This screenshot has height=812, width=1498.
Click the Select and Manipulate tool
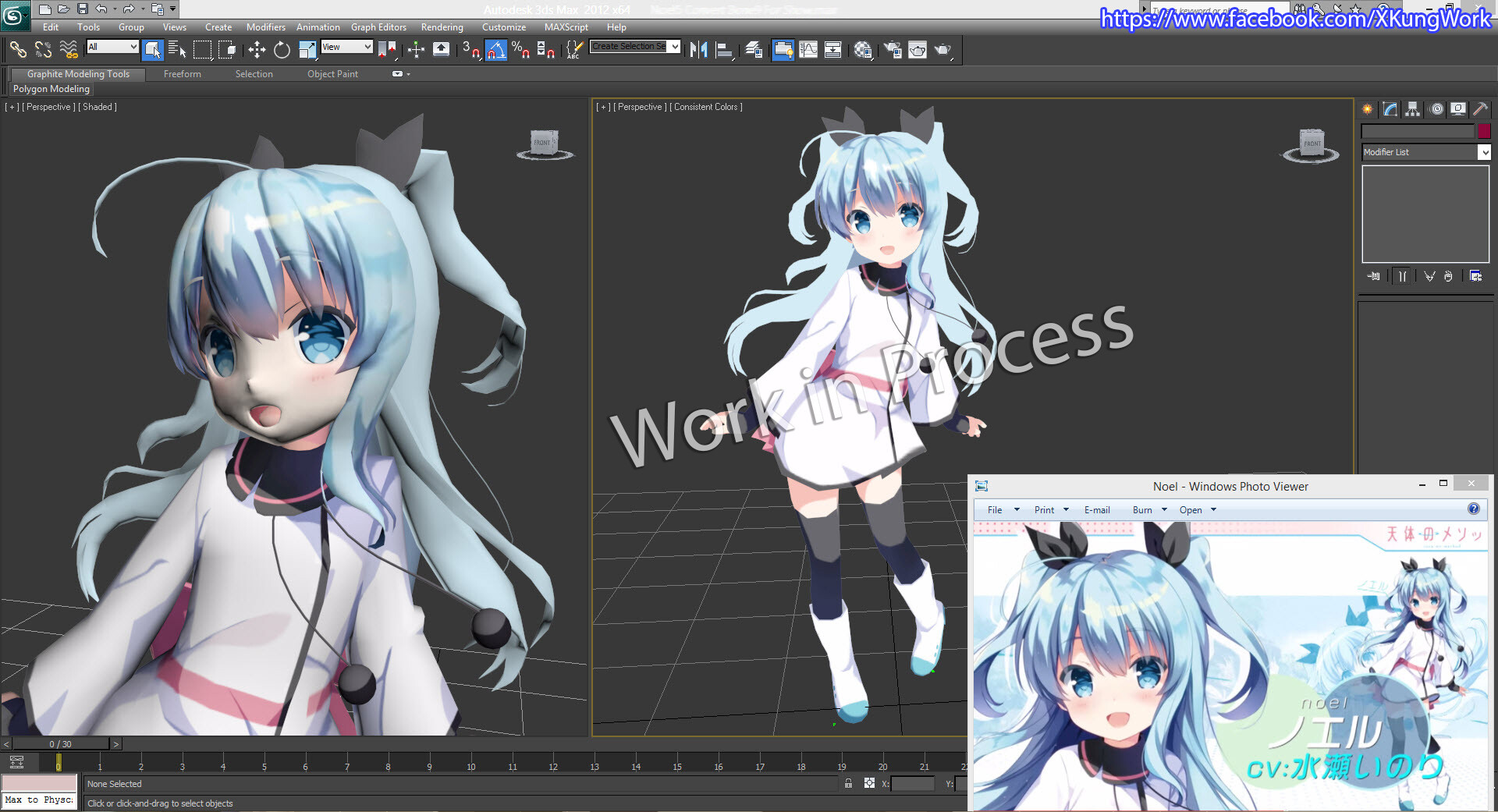(416, 50)
